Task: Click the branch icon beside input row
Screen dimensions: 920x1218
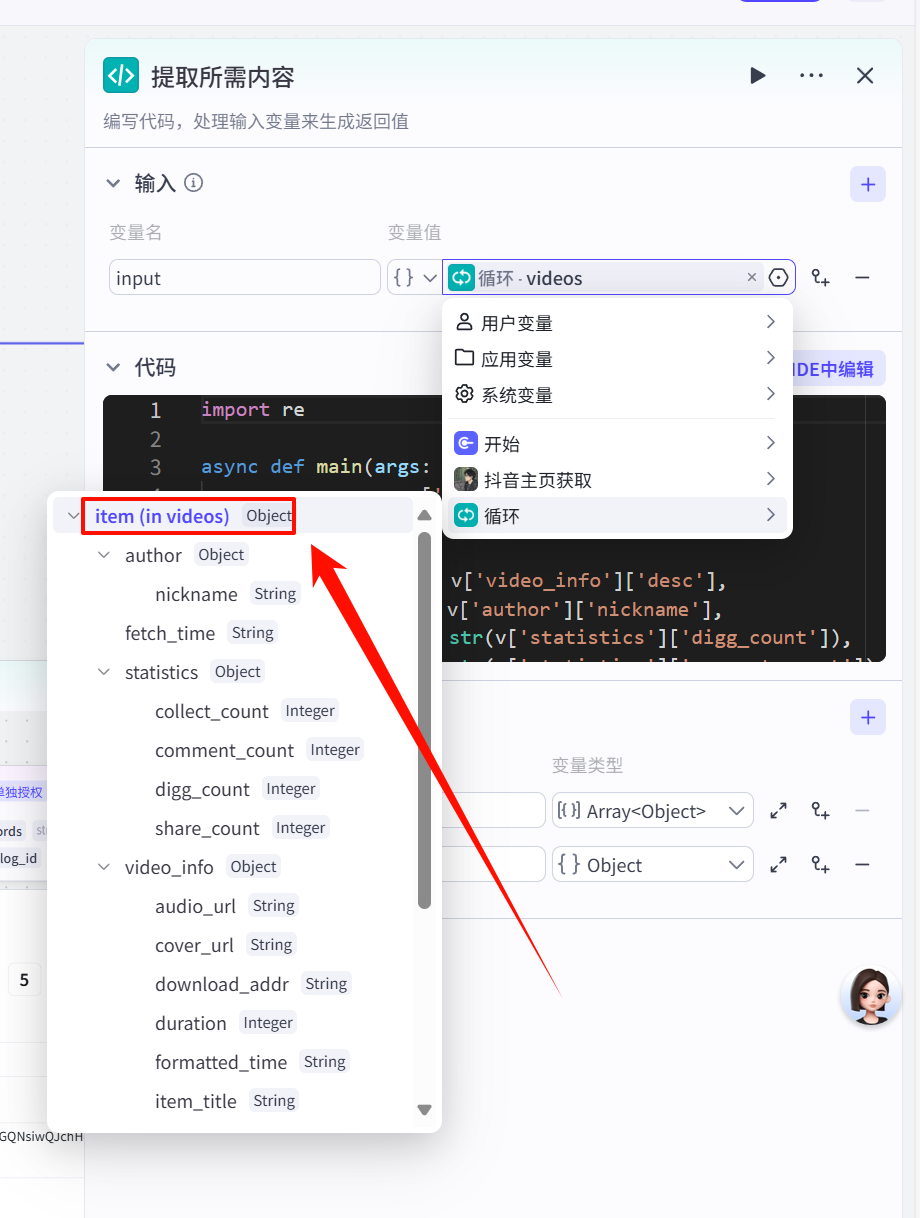Action: coord(821,278)
